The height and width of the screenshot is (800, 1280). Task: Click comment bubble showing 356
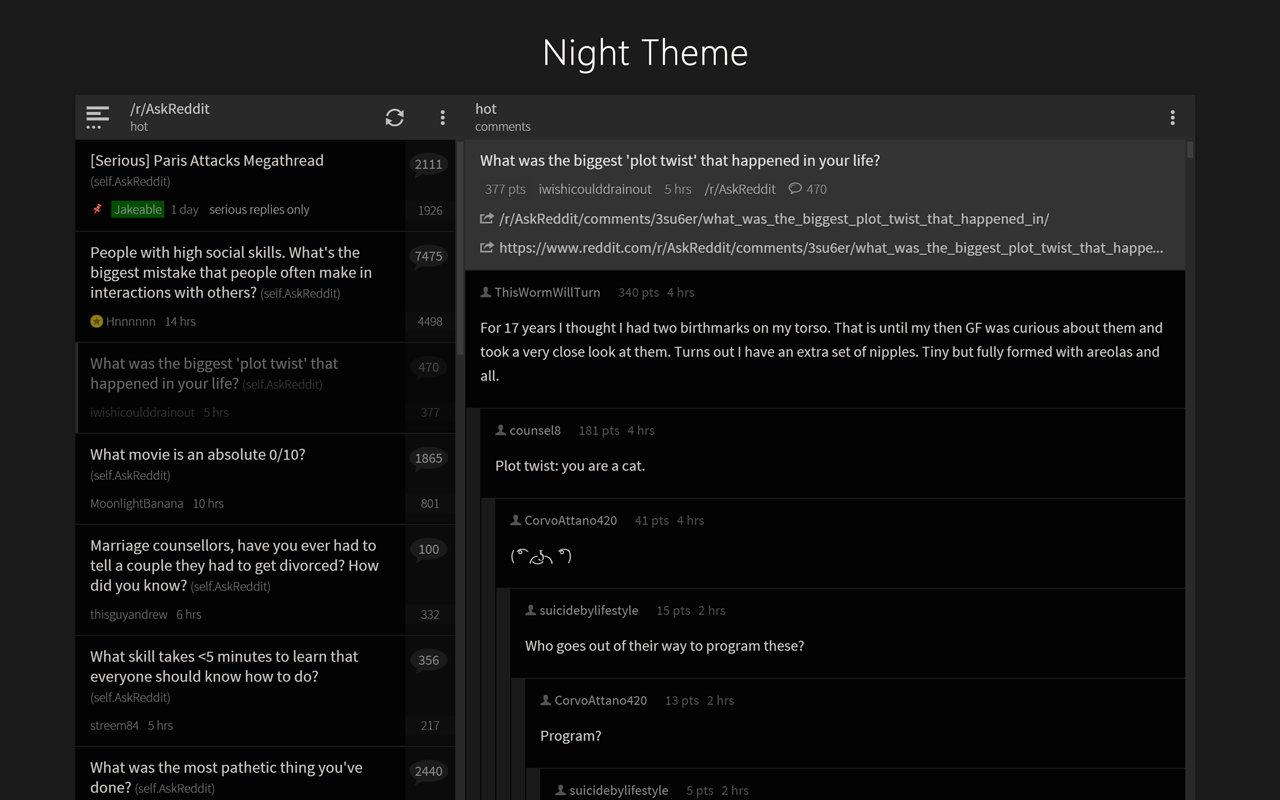(x=429, y=661)
